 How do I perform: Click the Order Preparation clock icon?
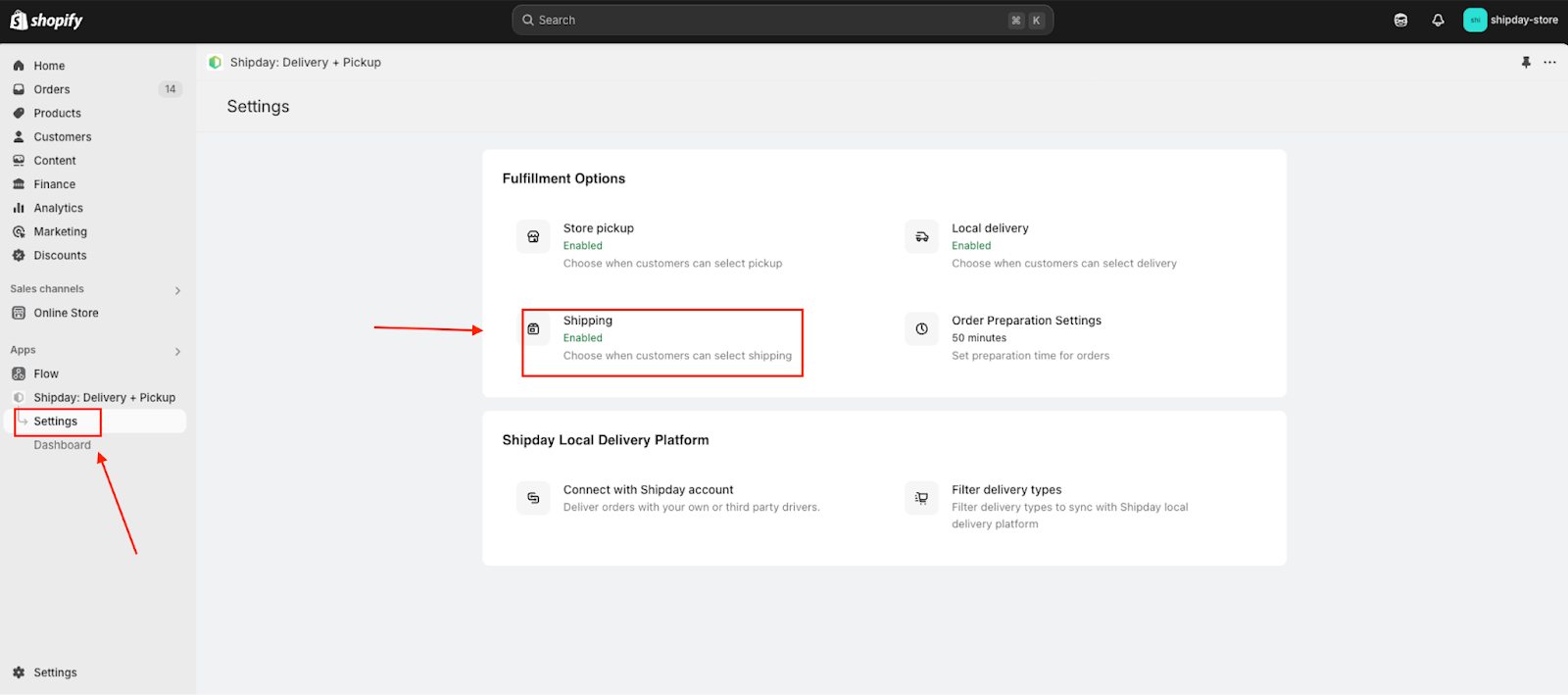[921, 328]
